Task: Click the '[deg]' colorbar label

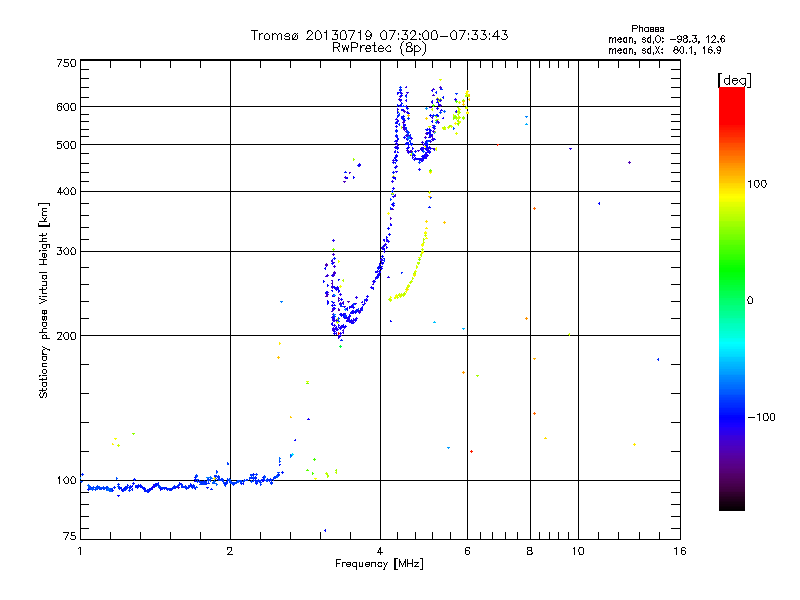Action: click(734, 80)
